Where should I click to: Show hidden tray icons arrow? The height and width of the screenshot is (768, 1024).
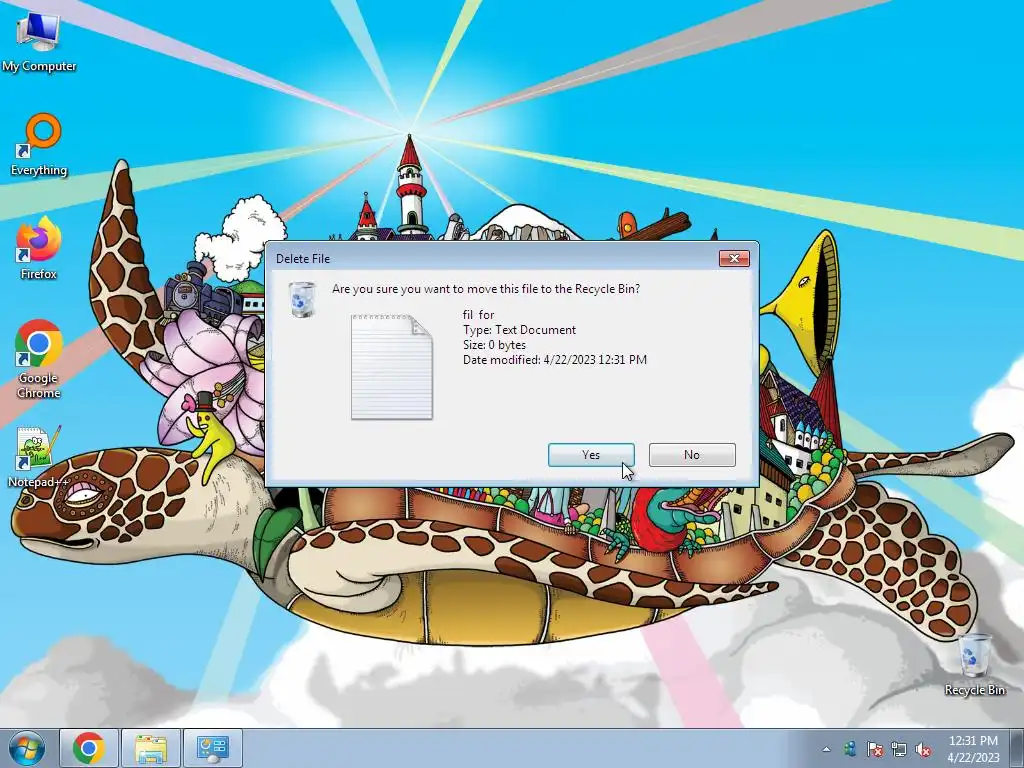point(826,750)
